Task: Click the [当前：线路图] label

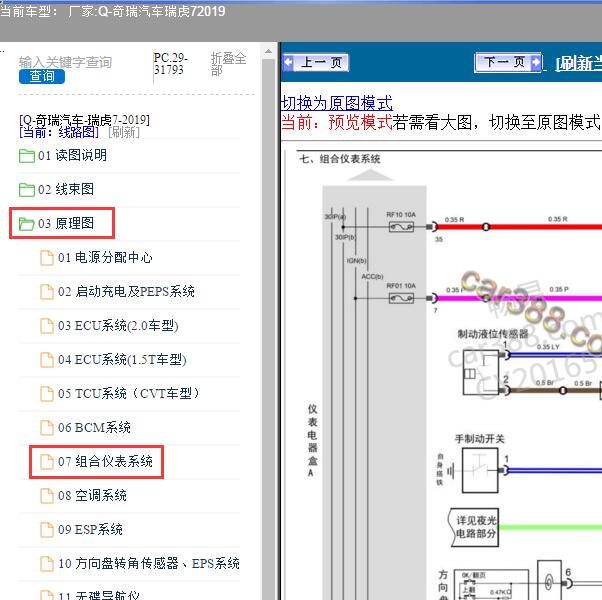Action: (x=59, y=132)
